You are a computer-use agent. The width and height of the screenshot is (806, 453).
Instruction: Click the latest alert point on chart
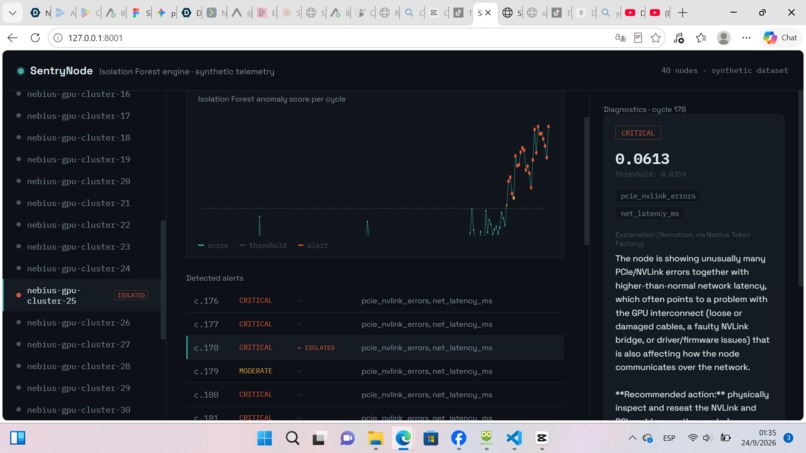tap(548, 126)
